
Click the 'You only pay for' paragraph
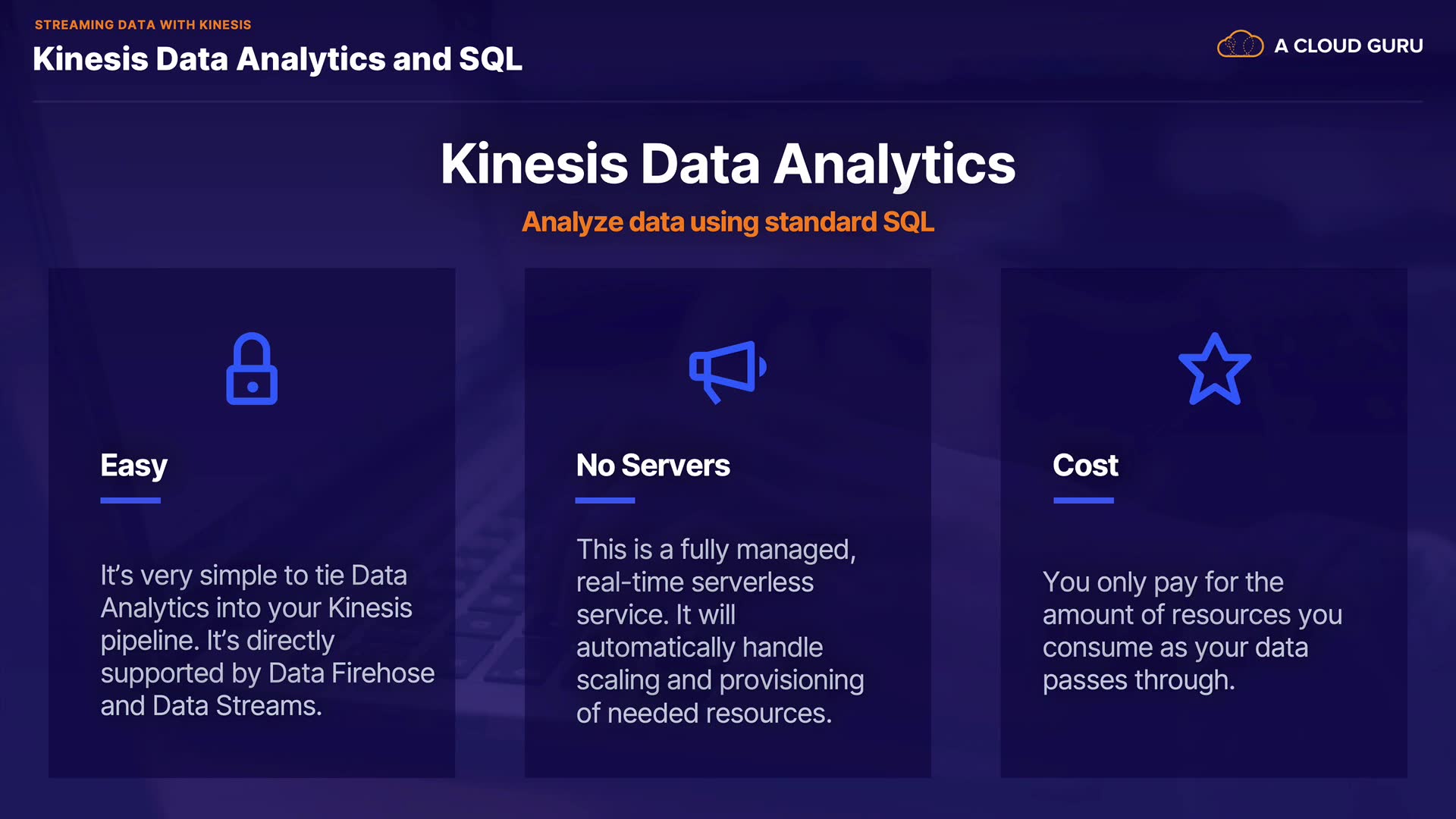click(x=1192, y=631)
